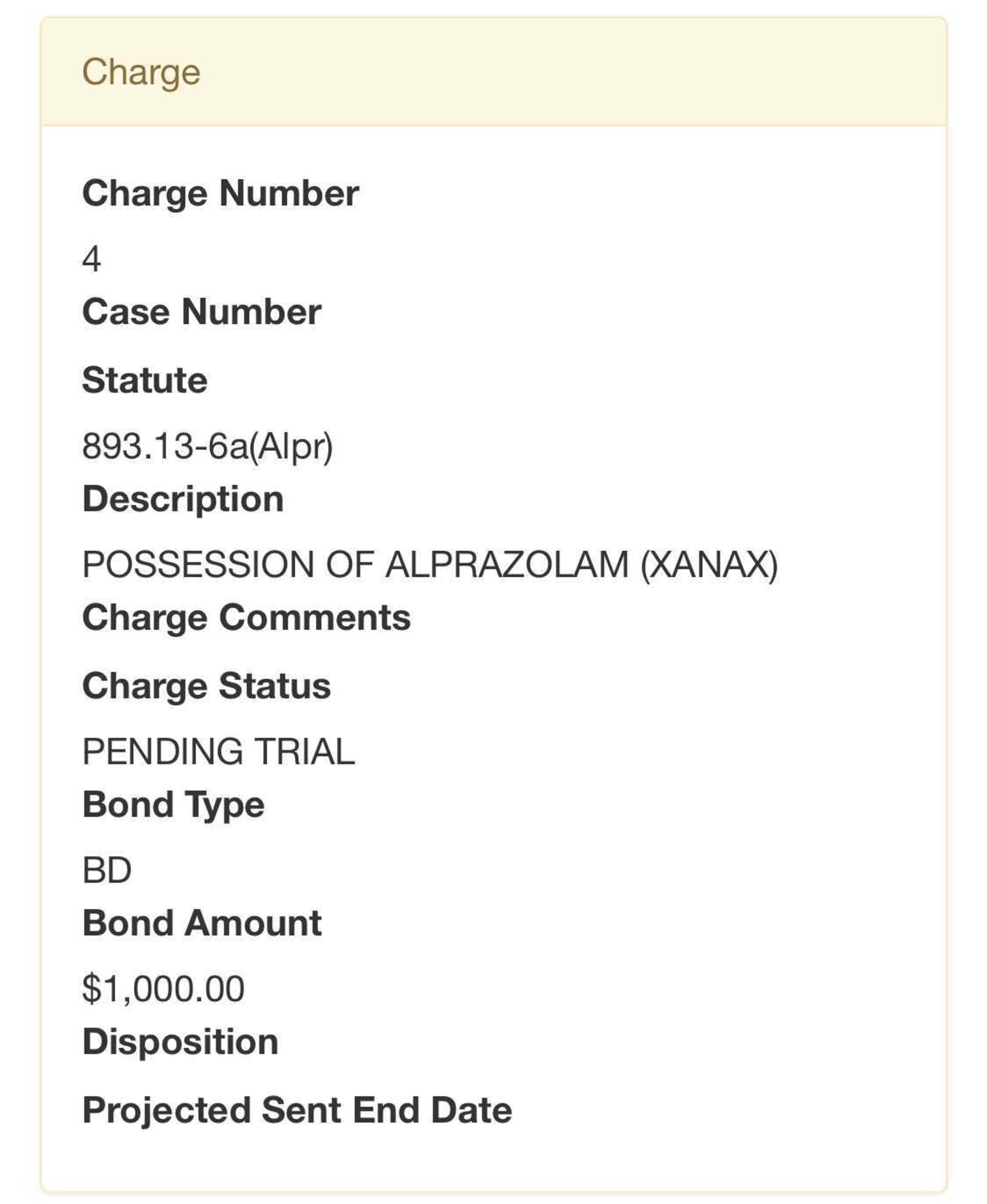This screenshot has height=1204, width=987.
Task: Click the BD bond type value
Action: point(107,870)
